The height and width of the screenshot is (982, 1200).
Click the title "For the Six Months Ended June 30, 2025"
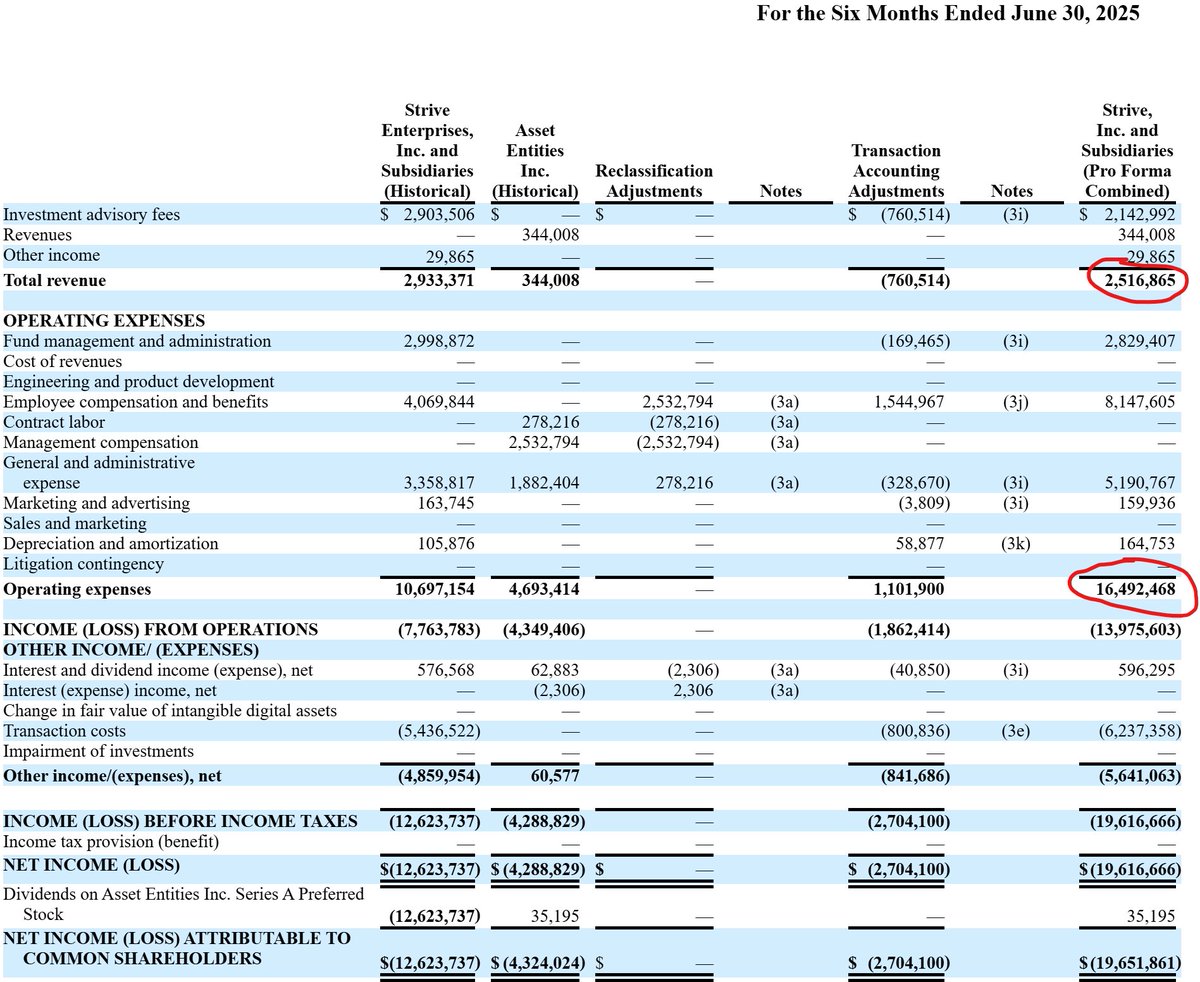[x=948, y=14]
